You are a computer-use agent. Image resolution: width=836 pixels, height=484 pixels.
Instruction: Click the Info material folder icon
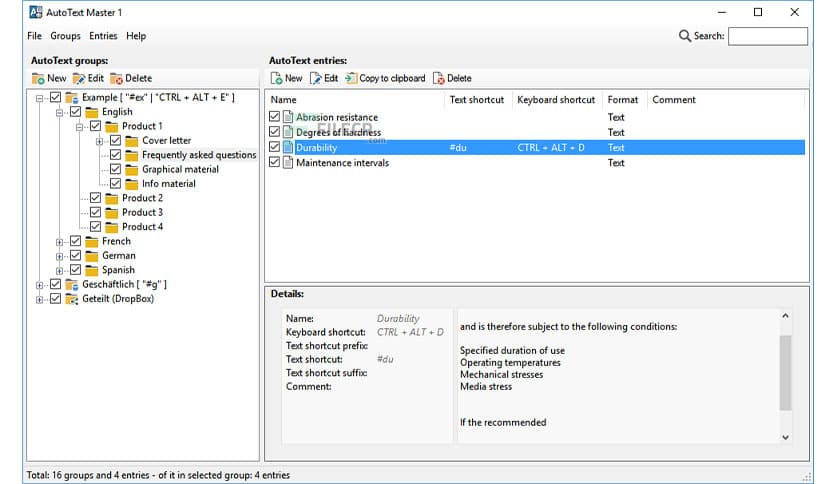pyautogui.click(x=132, y=184)
